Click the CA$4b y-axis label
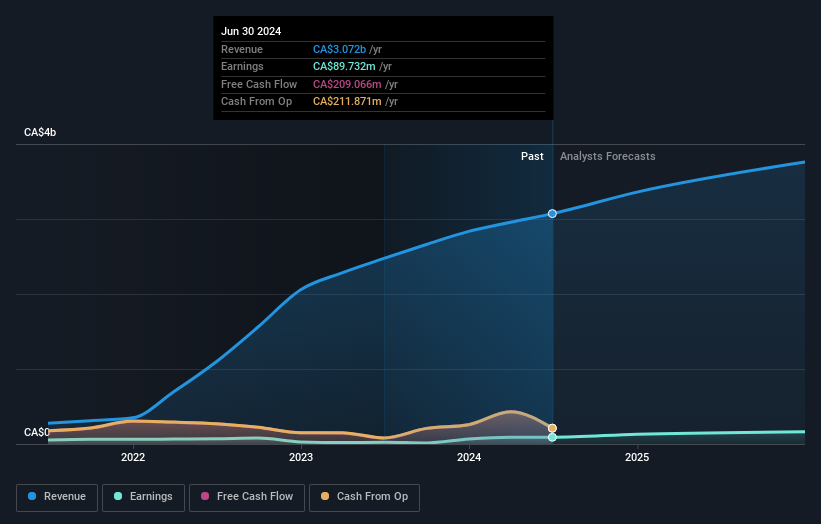Viewport: 821px width, 524px height. (x=40, y=132)
